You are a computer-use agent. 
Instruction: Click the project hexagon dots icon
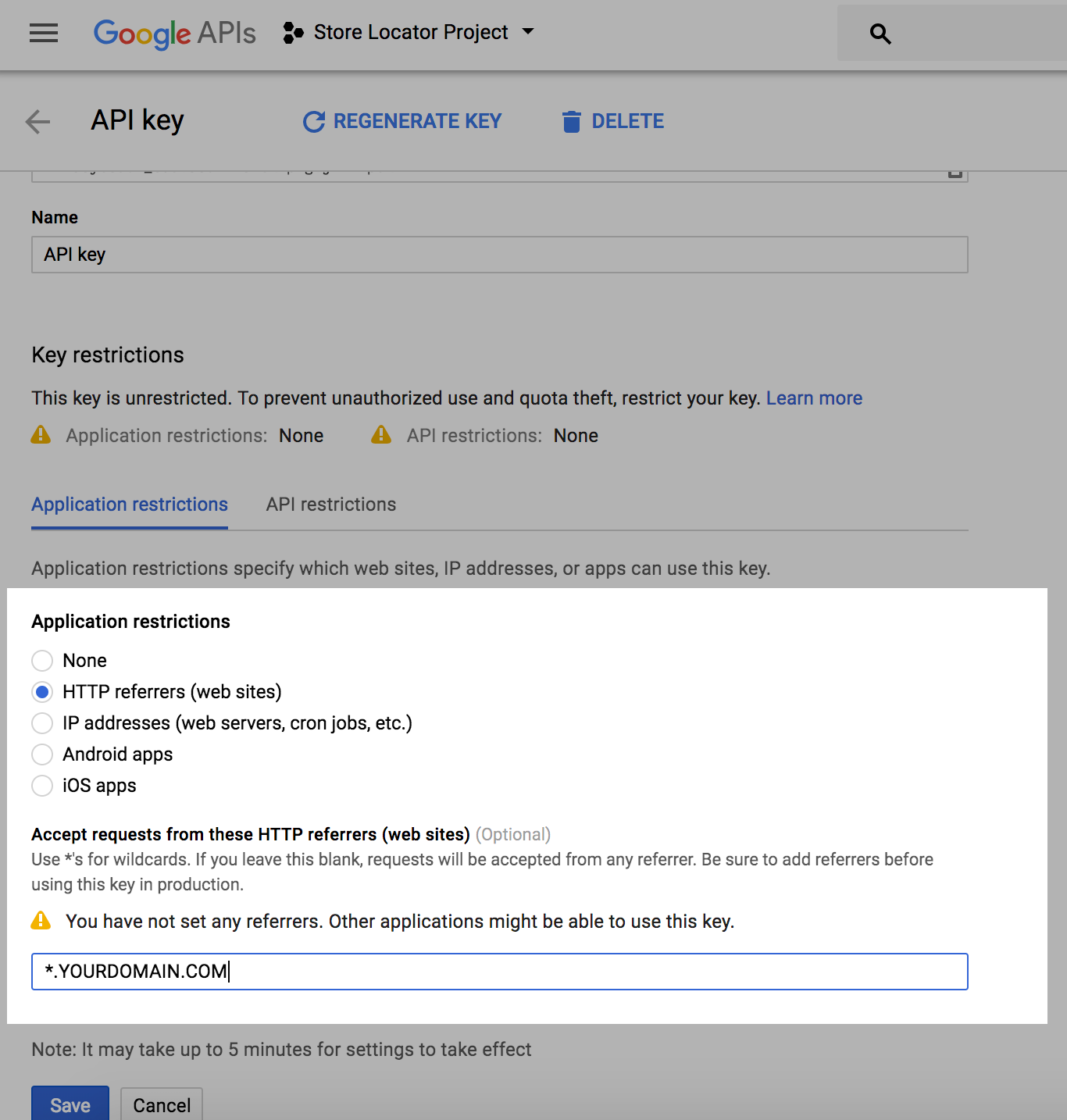[x=293, y=33]
